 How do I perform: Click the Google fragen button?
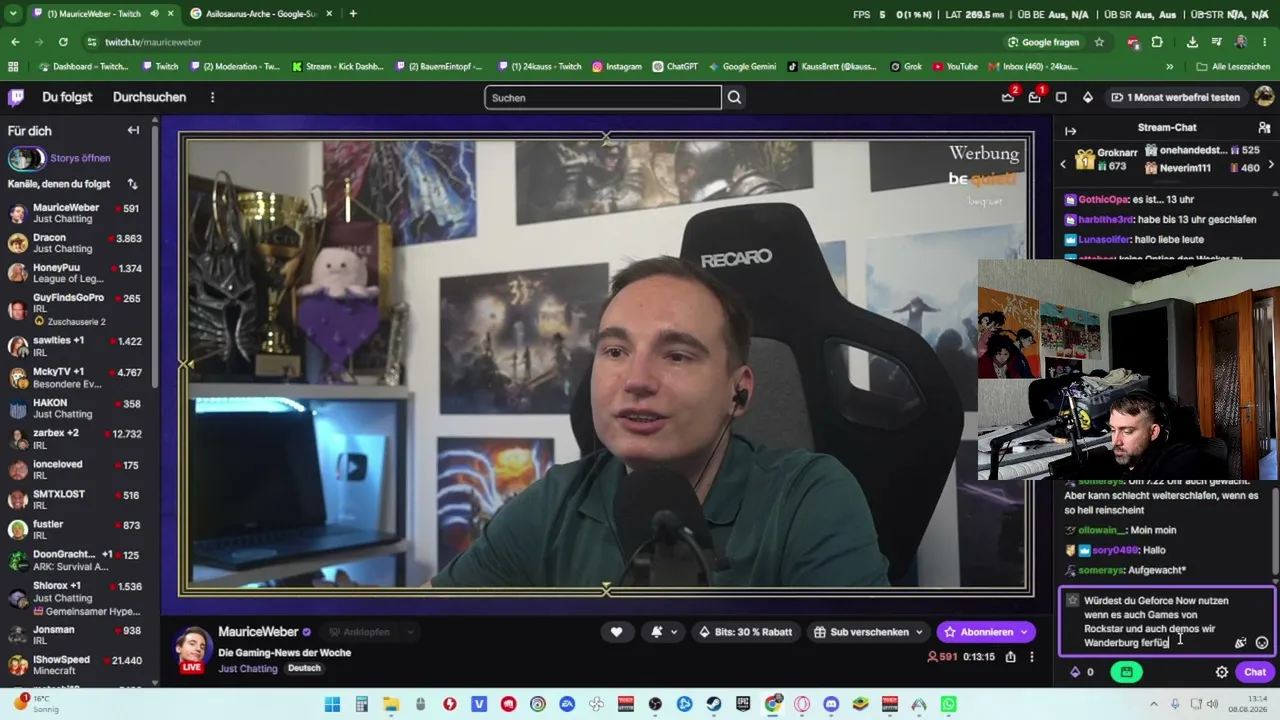pos(1043,42)
